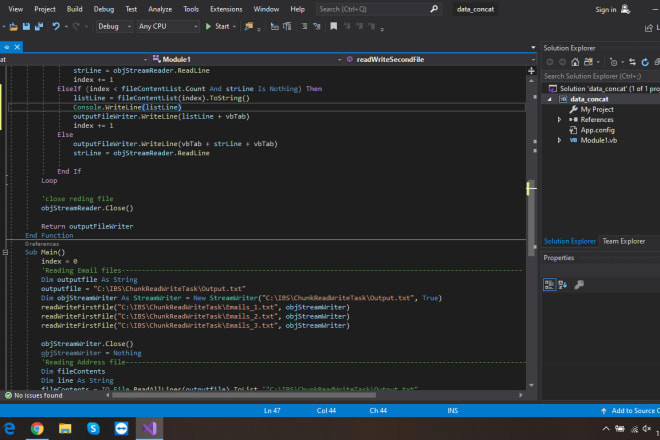
Task: Open the Window menu
Action: [x=266, y=9]
